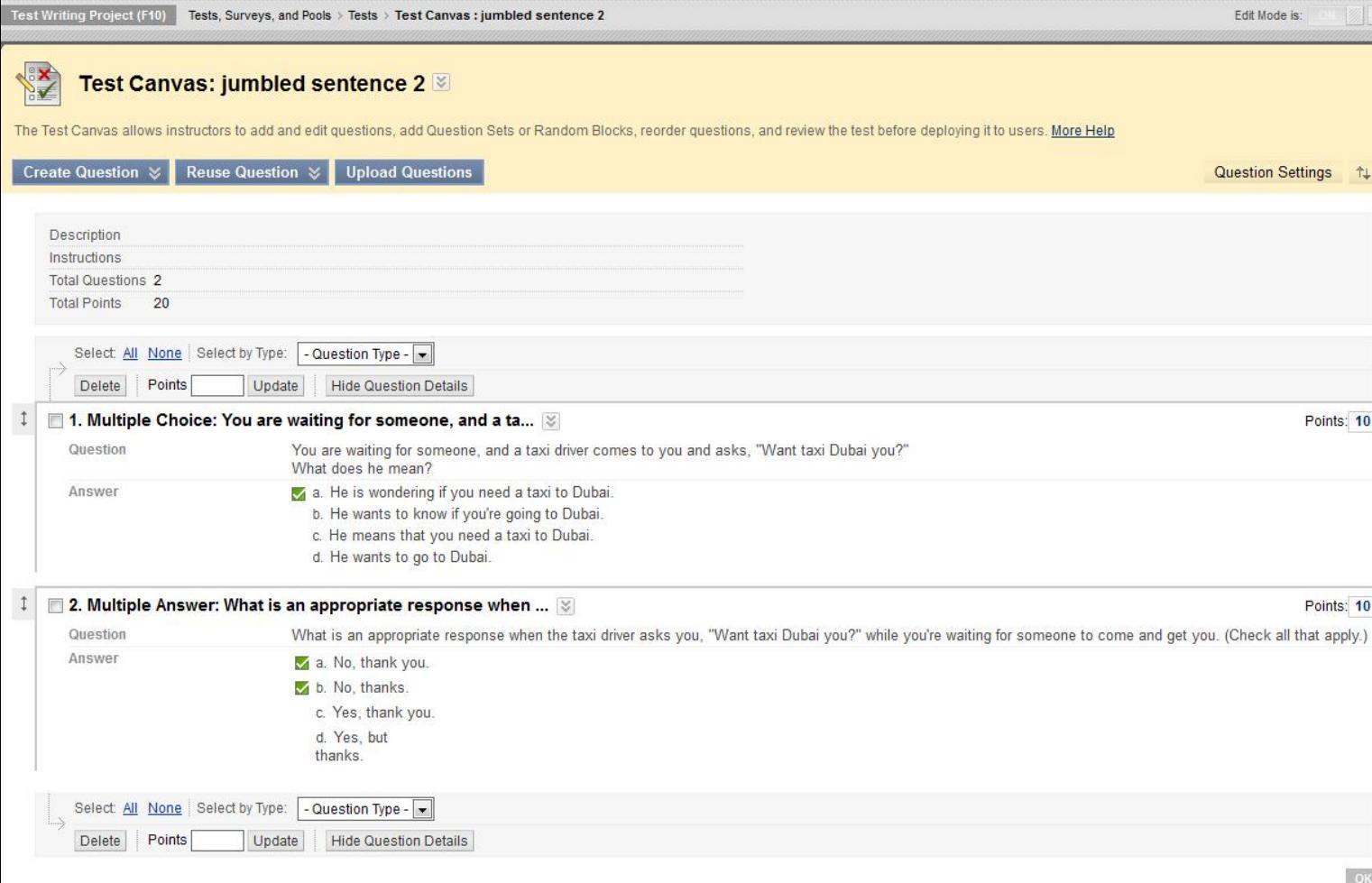The width and height of the screenshot is (1372, 883).
Task: Focus bottom Points input field
Action: (x=217, y=841)
